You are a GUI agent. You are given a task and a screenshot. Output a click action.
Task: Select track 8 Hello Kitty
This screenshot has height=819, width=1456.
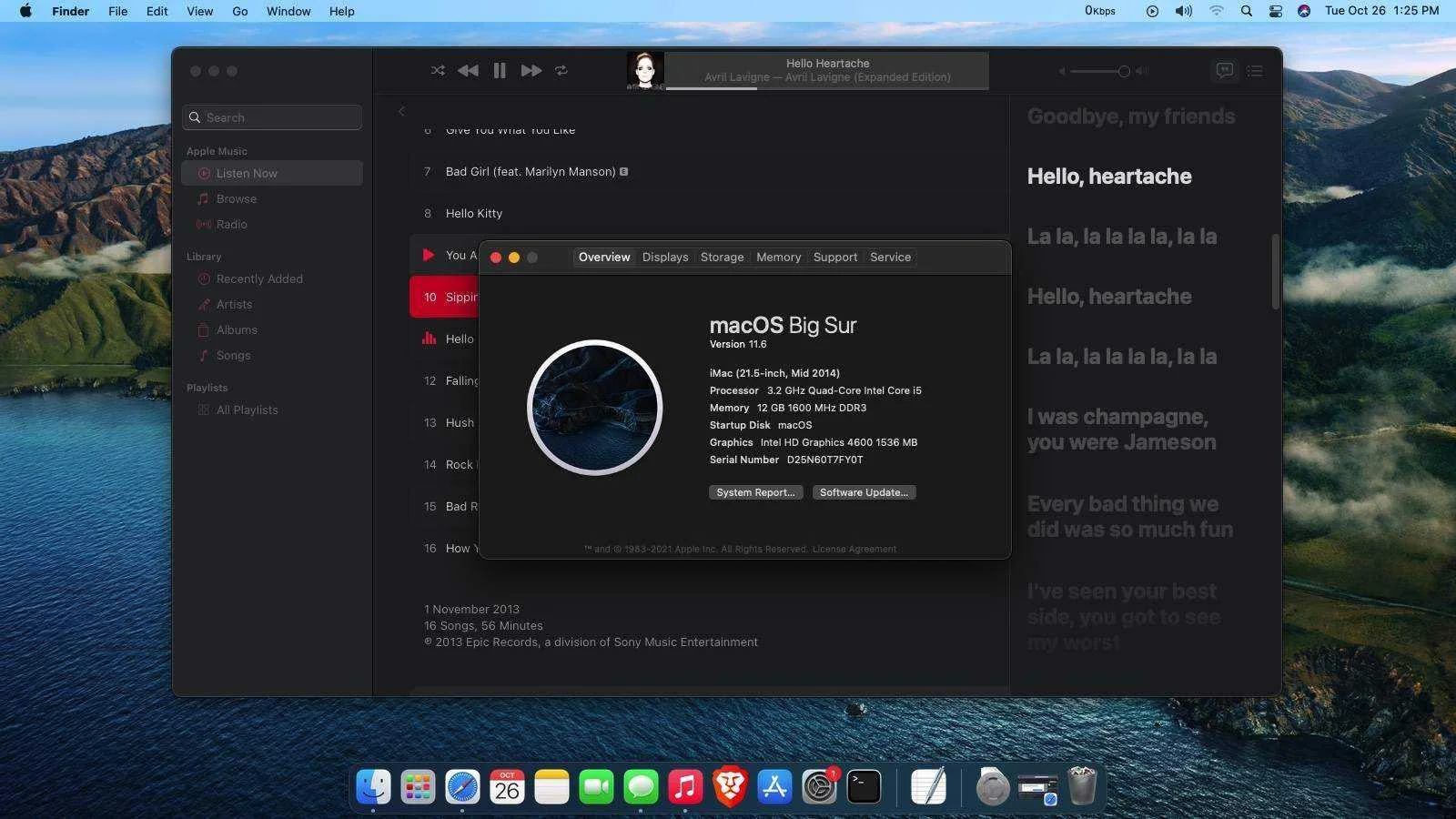(709, 213)
